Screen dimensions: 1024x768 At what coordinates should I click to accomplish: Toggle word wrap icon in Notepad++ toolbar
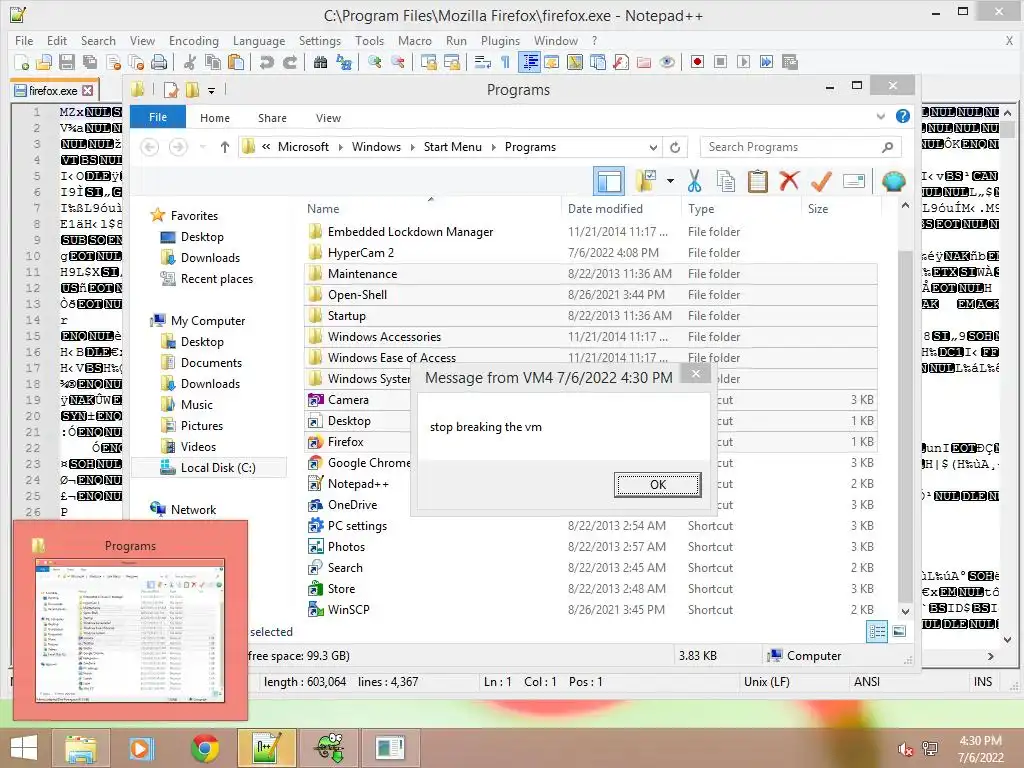tap(483, 62)
